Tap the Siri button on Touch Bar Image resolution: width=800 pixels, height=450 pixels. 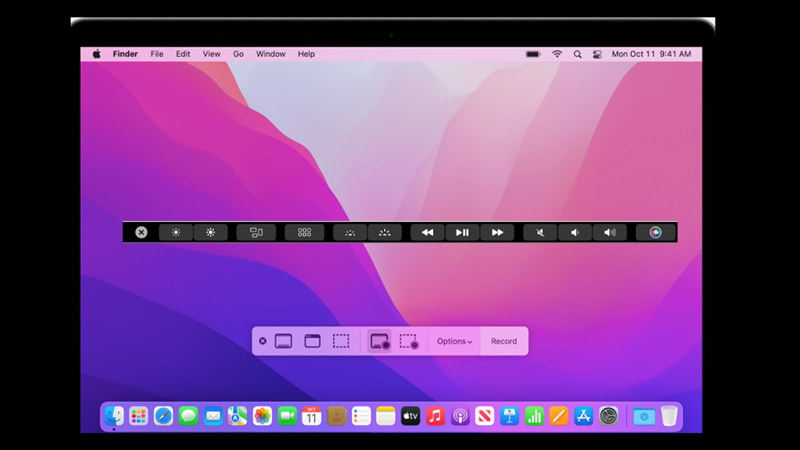click(x=655, y=232)
